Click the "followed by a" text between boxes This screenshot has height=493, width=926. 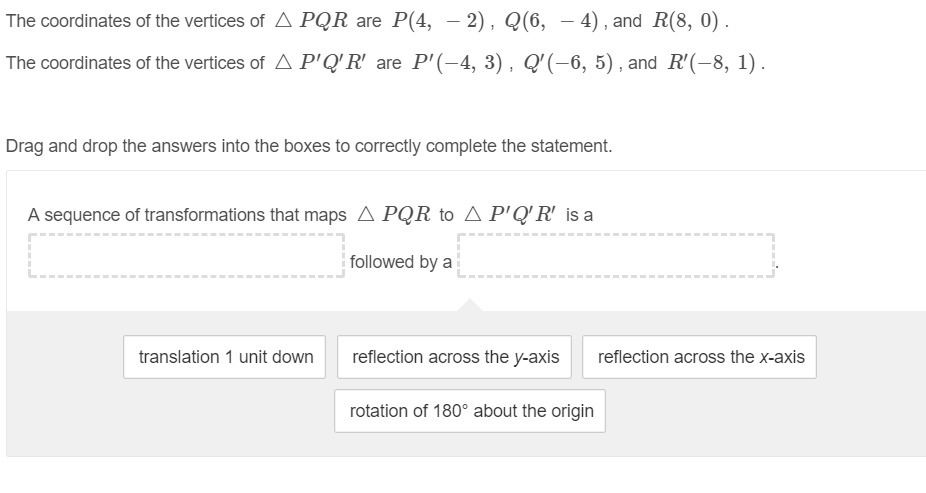coord(400,262)
